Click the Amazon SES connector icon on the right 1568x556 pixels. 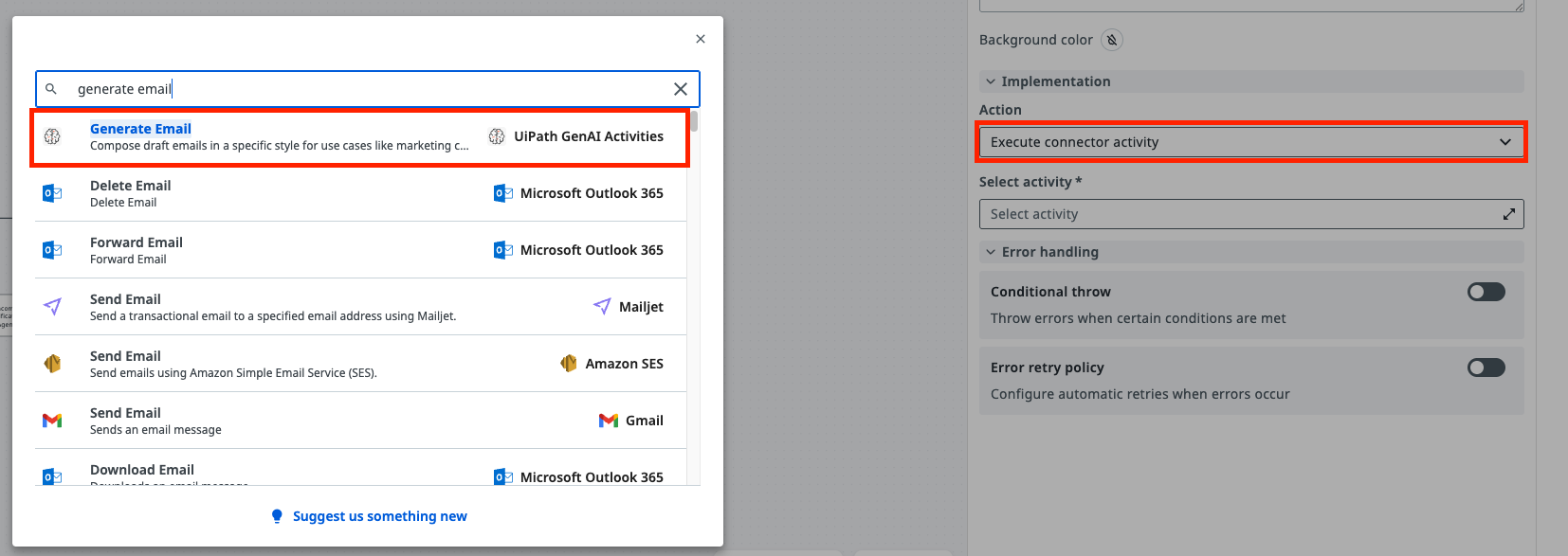coord(569,364)
